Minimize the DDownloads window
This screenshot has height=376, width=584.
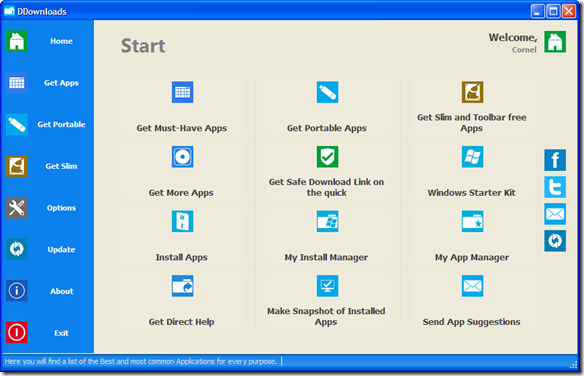point(537,11)
